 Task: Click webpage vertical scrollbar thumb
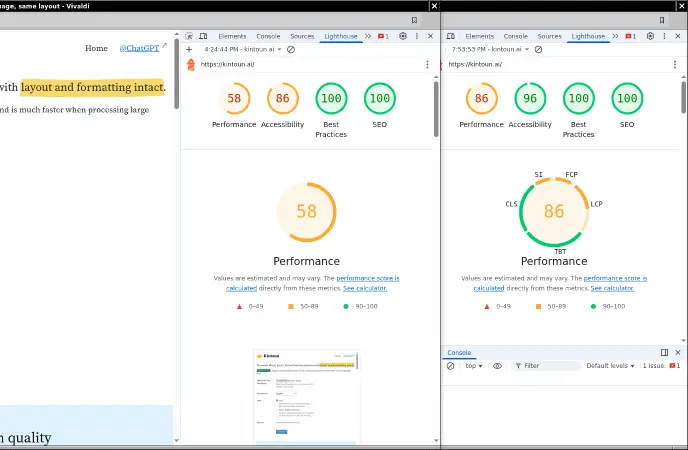[176, 74]
